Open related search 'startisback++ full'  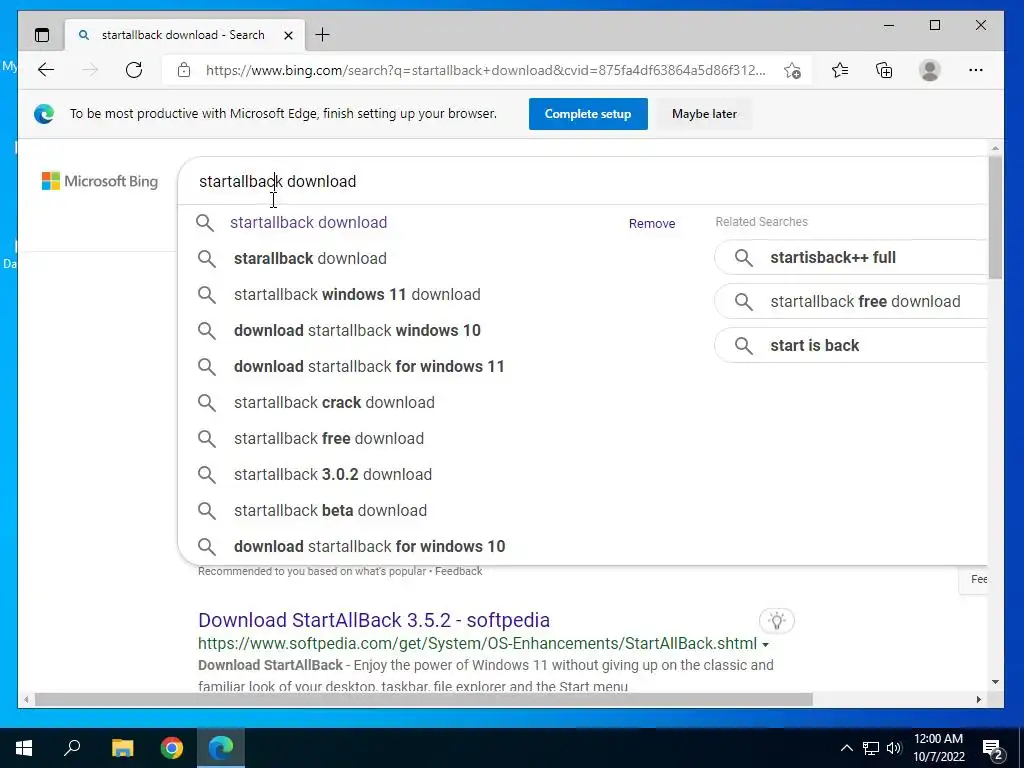click(x=850, y=257)
